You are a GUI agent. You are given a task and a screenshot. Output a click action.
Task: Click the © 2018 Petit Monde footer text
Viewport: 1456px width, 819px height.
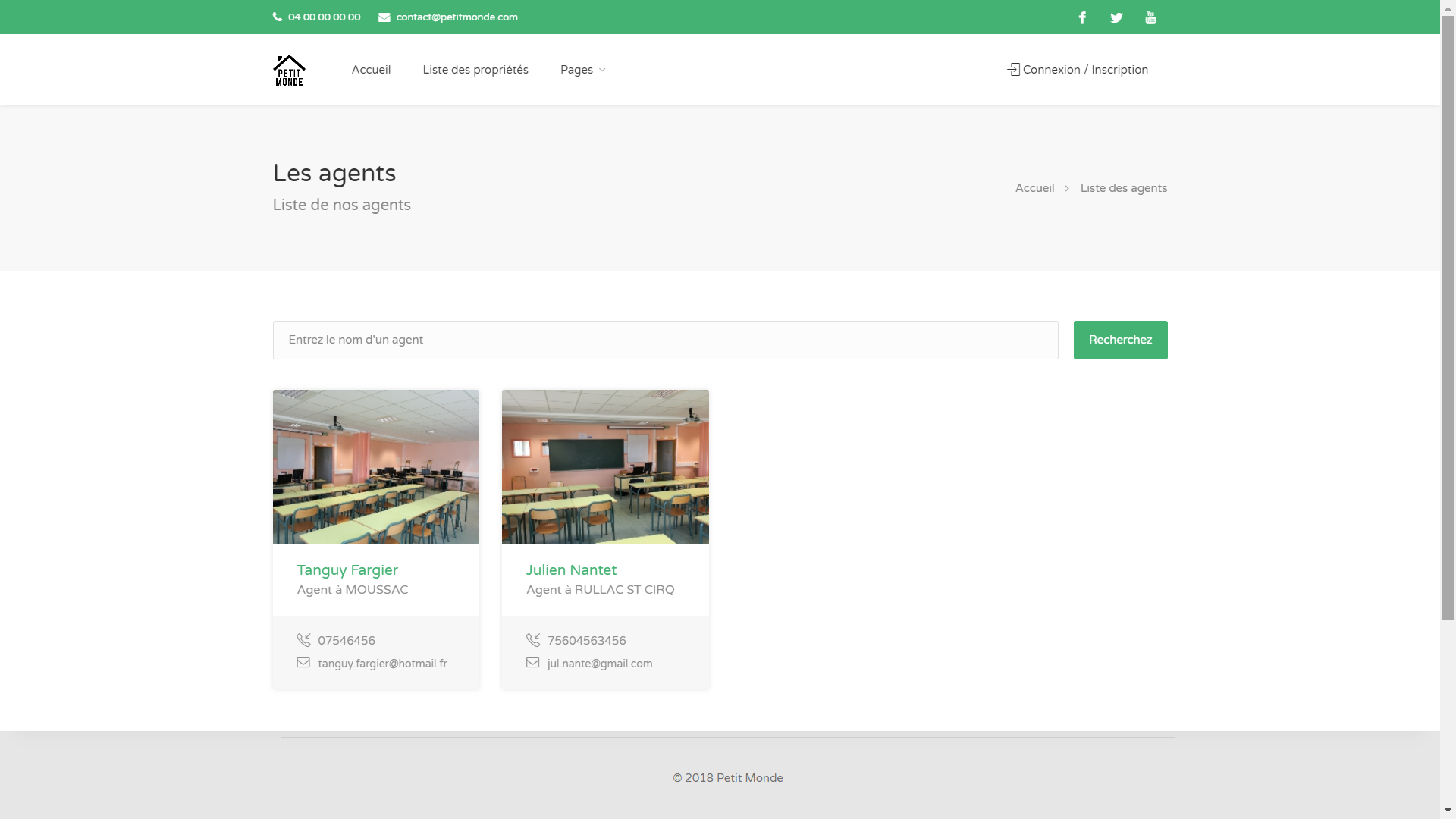728,778
